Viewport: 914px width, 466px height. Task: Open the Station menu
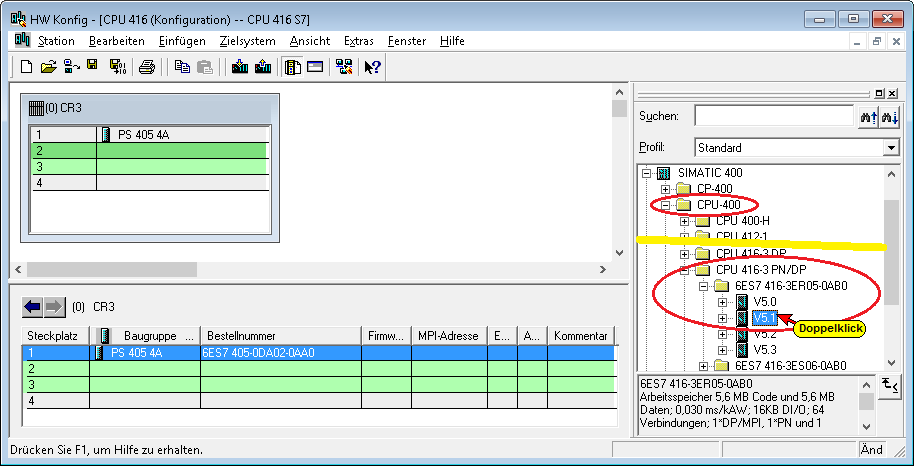57,41
